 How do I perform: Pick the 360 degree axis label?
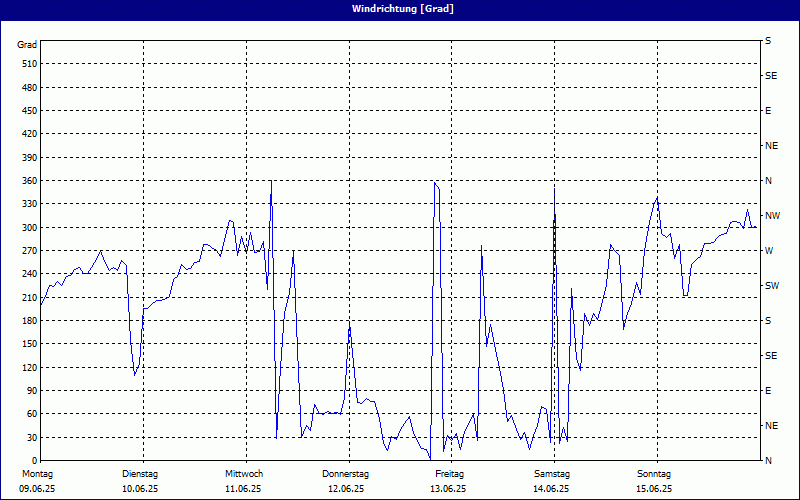click(x=30, y=181)
